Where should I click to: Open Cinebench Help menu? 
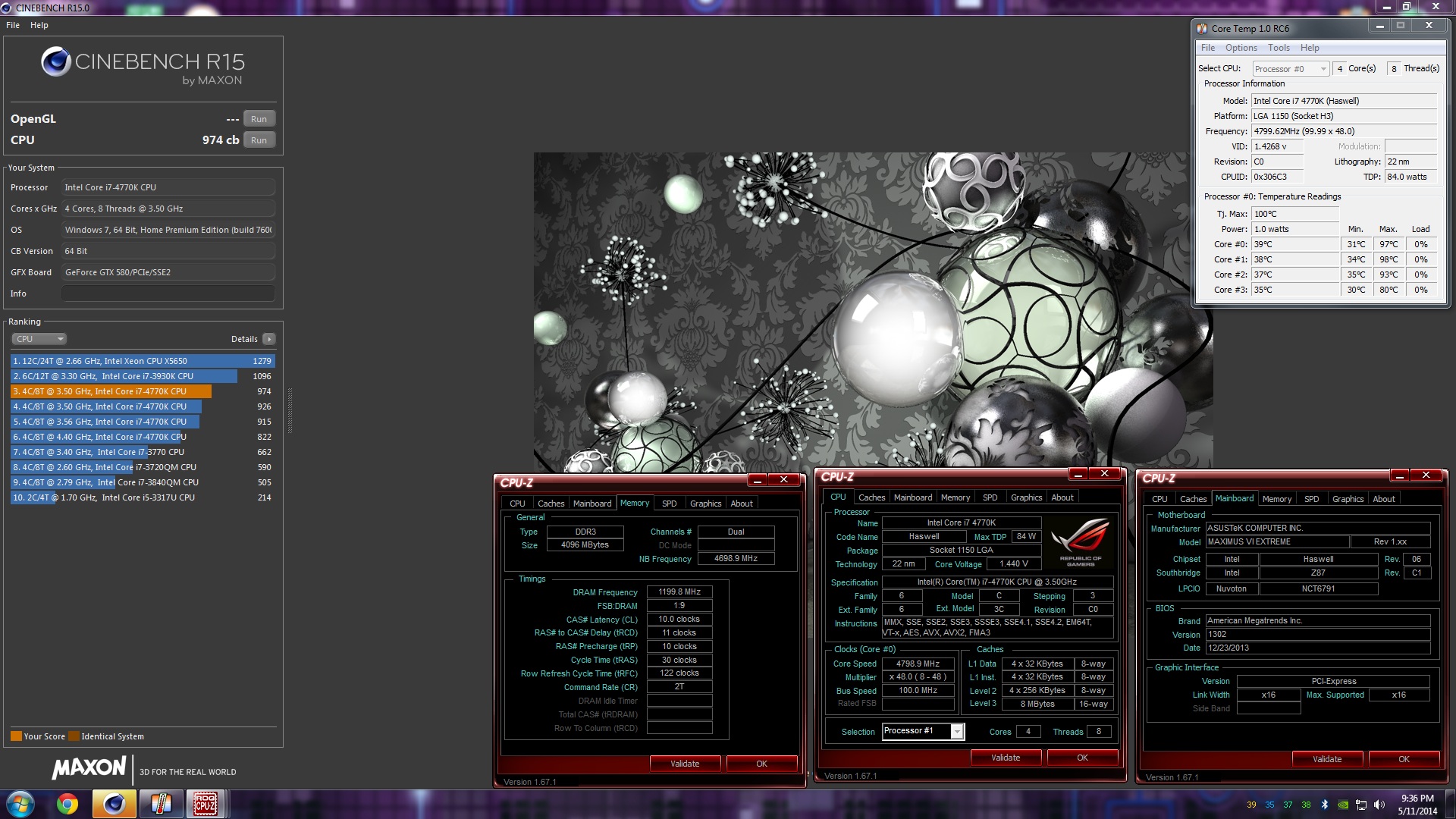click(x=39, y=25)
